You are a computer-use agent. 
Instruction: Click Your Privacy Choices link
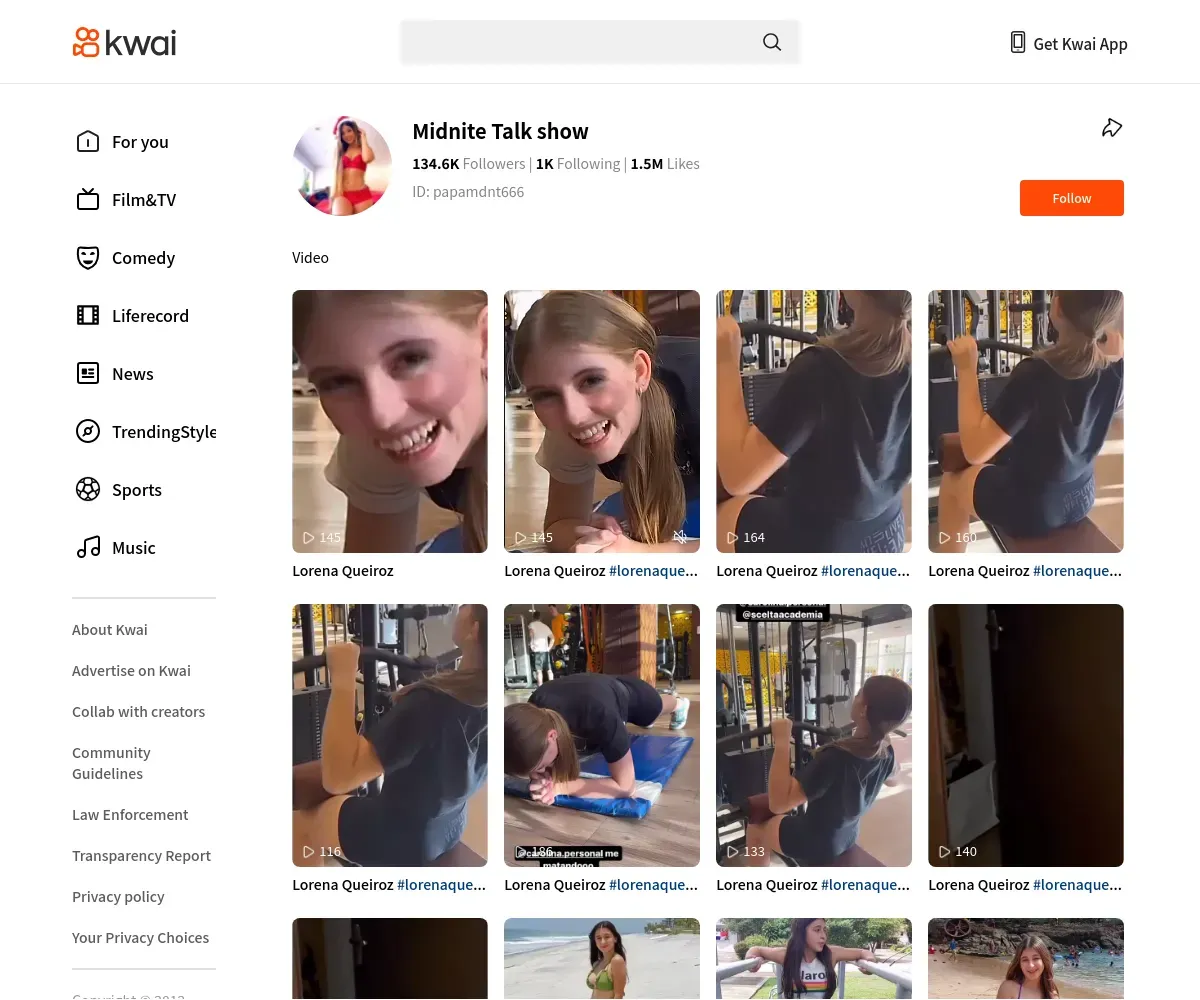(x=140, y=938)
